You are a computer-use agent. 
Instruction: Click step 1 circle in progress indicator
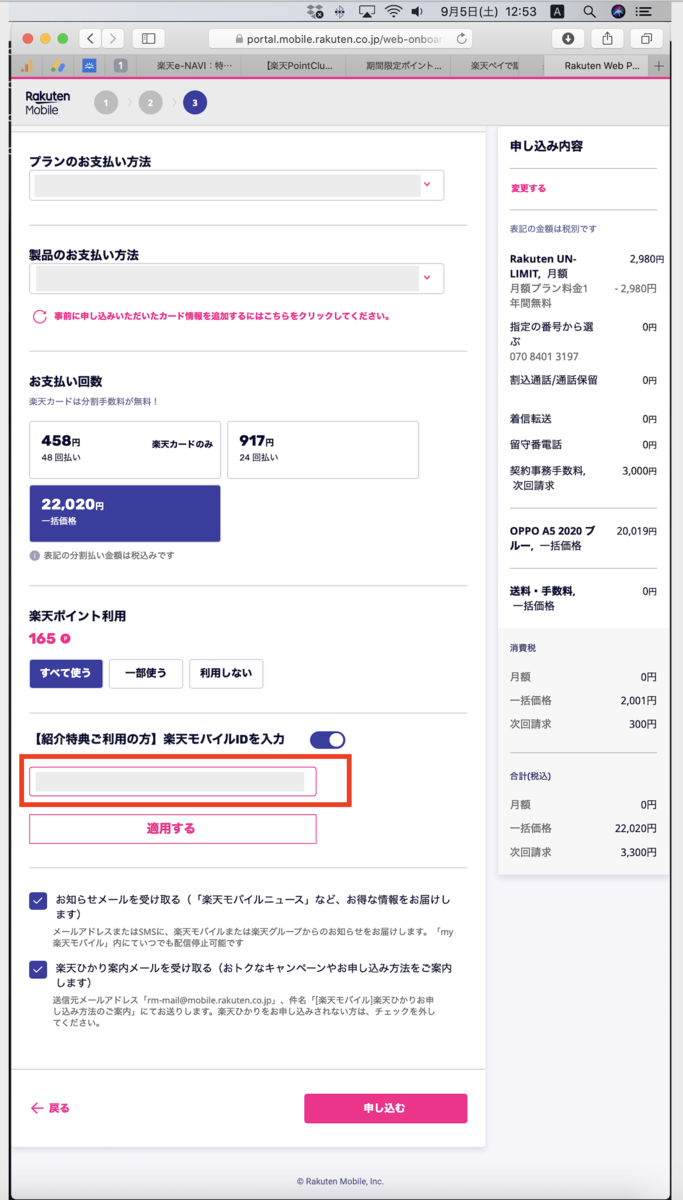[106, 102]
